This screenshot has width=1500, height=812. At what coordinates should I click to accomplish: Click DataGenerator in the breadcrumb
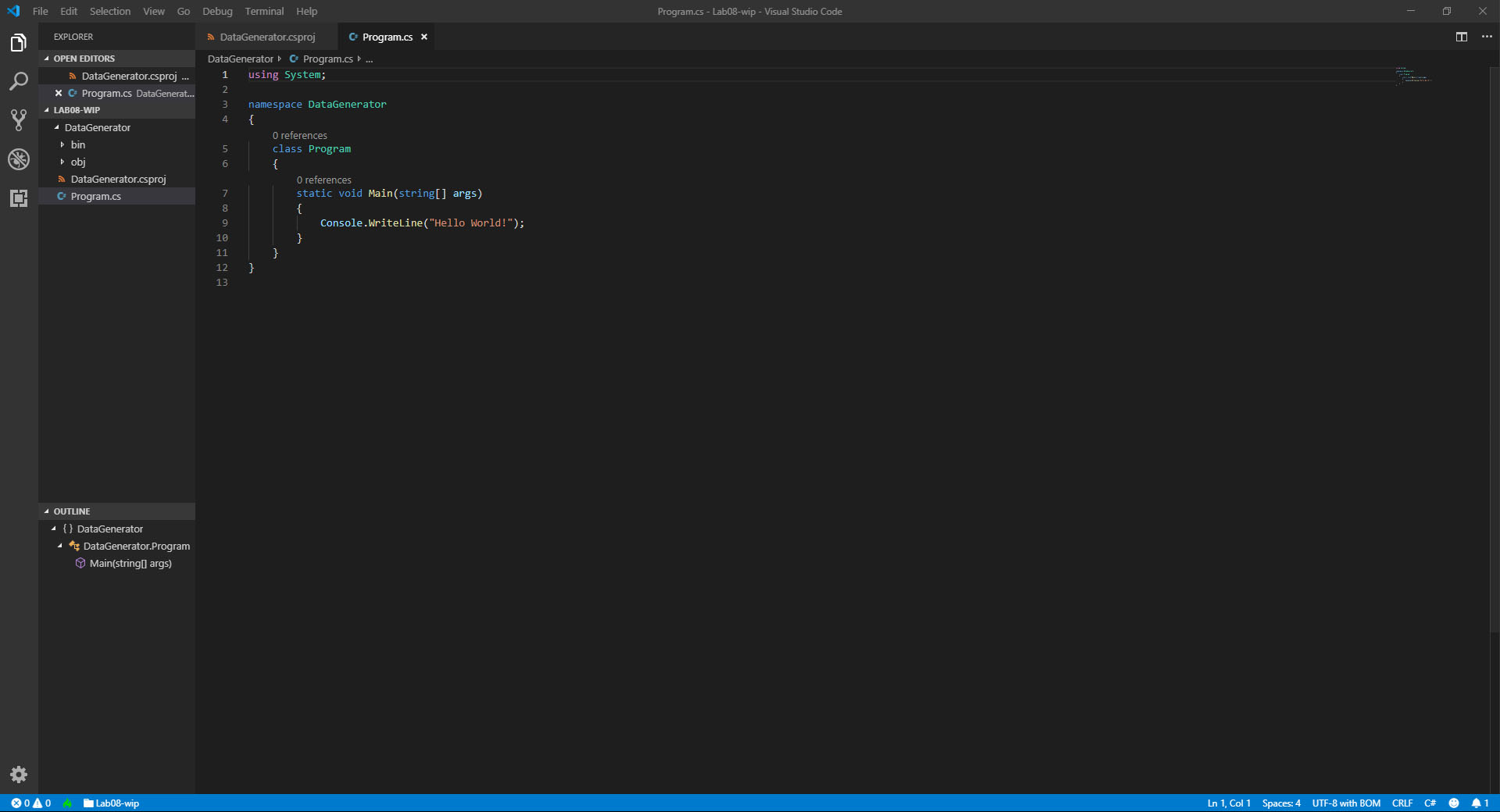point(241,59)
